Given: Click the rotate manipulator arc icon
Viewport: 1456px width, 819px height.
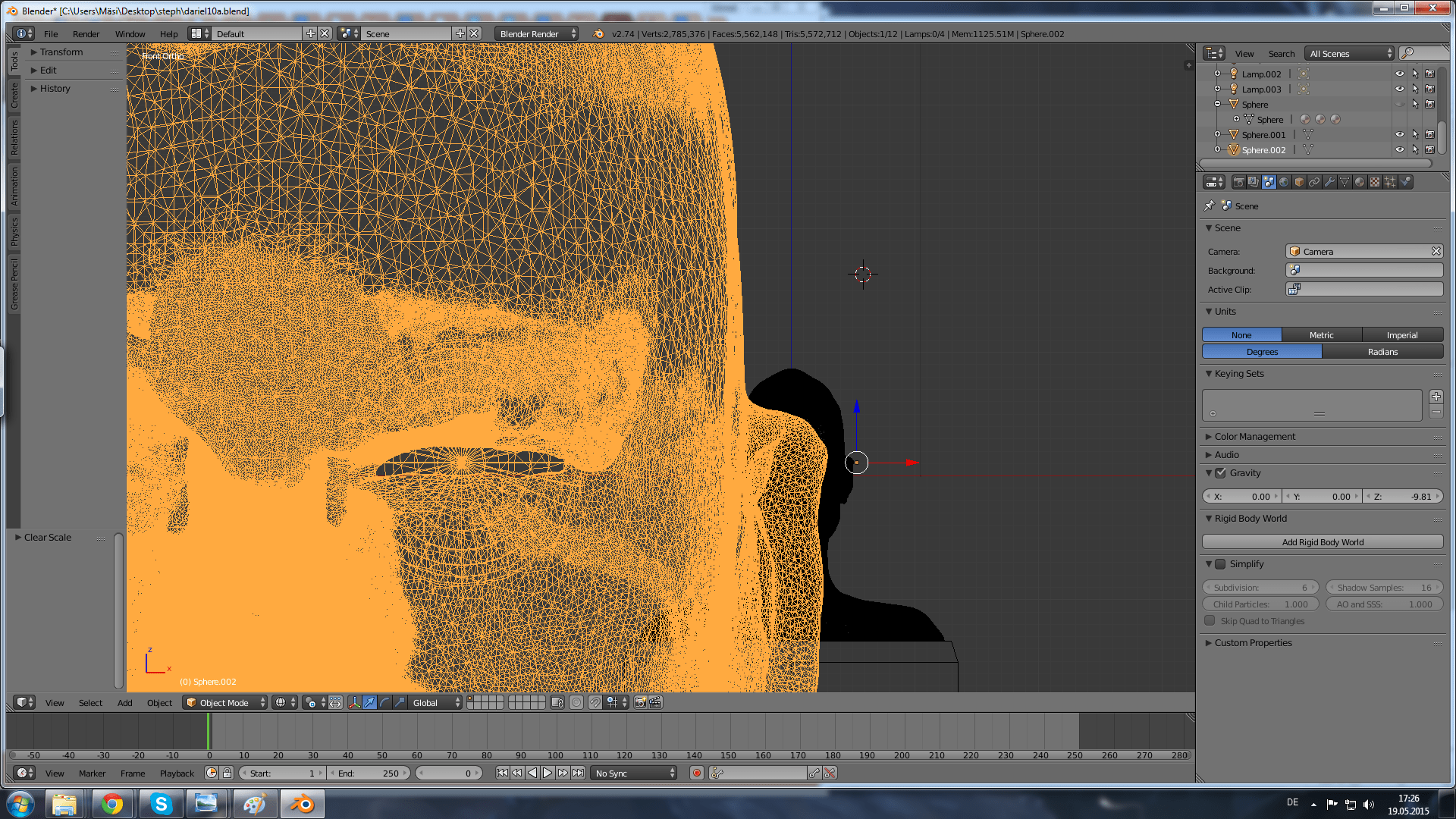Looking at the screenshot, I should [x=384, y=702].
